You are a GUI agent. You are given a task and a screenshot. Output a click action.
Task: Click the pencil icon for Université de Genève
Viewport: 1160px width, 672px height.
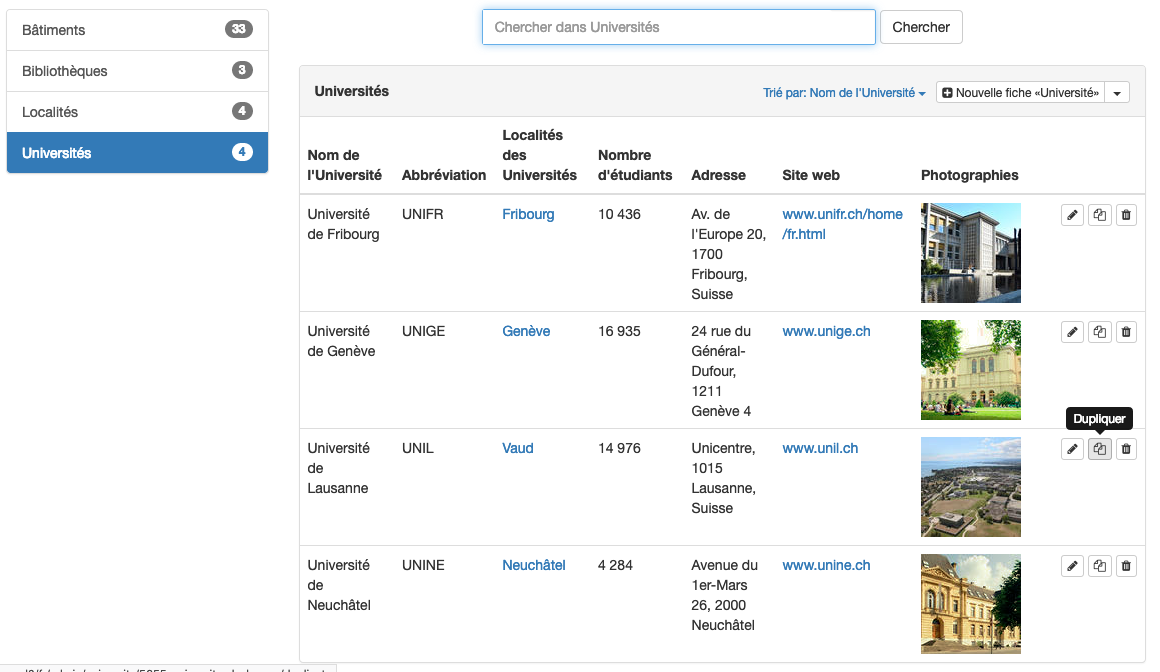tap(1072, 332)
